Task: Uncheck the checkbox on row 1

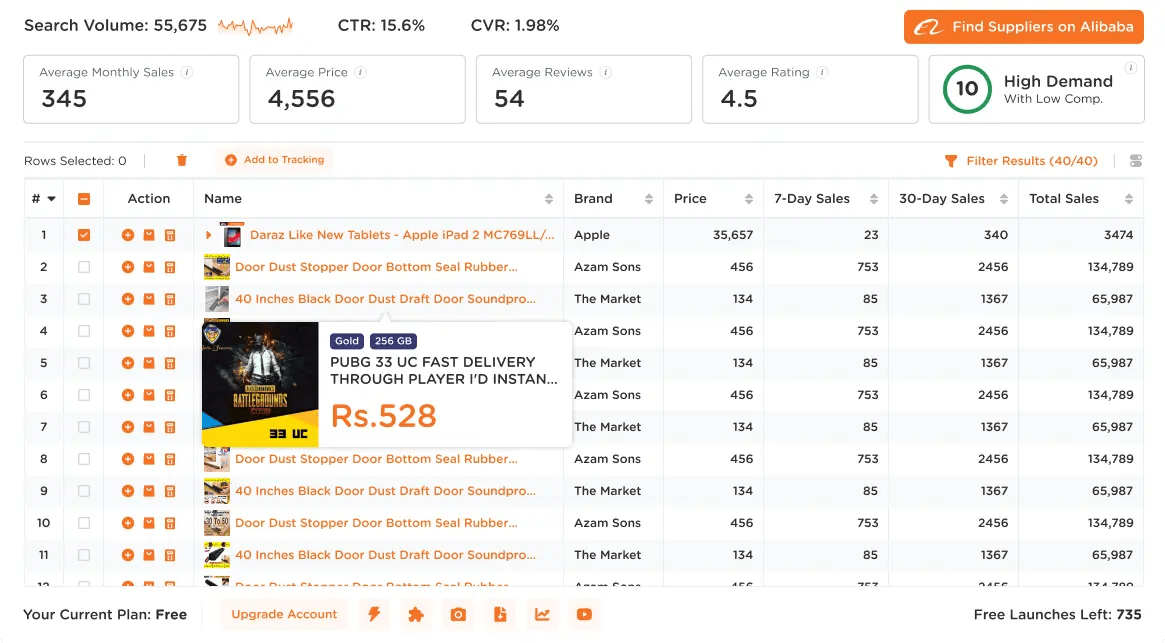Action: pos(84,234)
